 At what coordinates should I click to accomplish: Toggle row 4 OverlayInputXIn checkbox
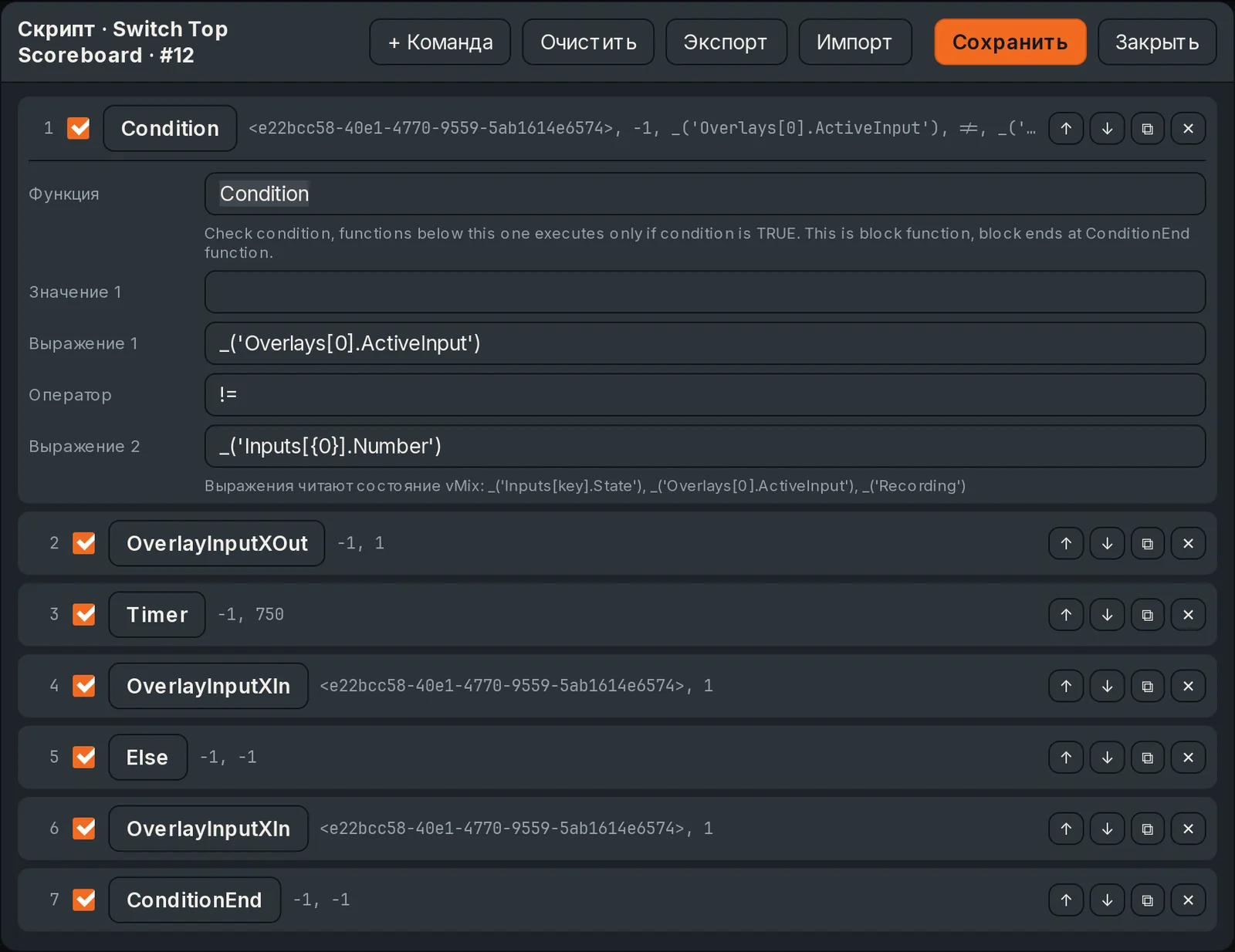[84, 686]
